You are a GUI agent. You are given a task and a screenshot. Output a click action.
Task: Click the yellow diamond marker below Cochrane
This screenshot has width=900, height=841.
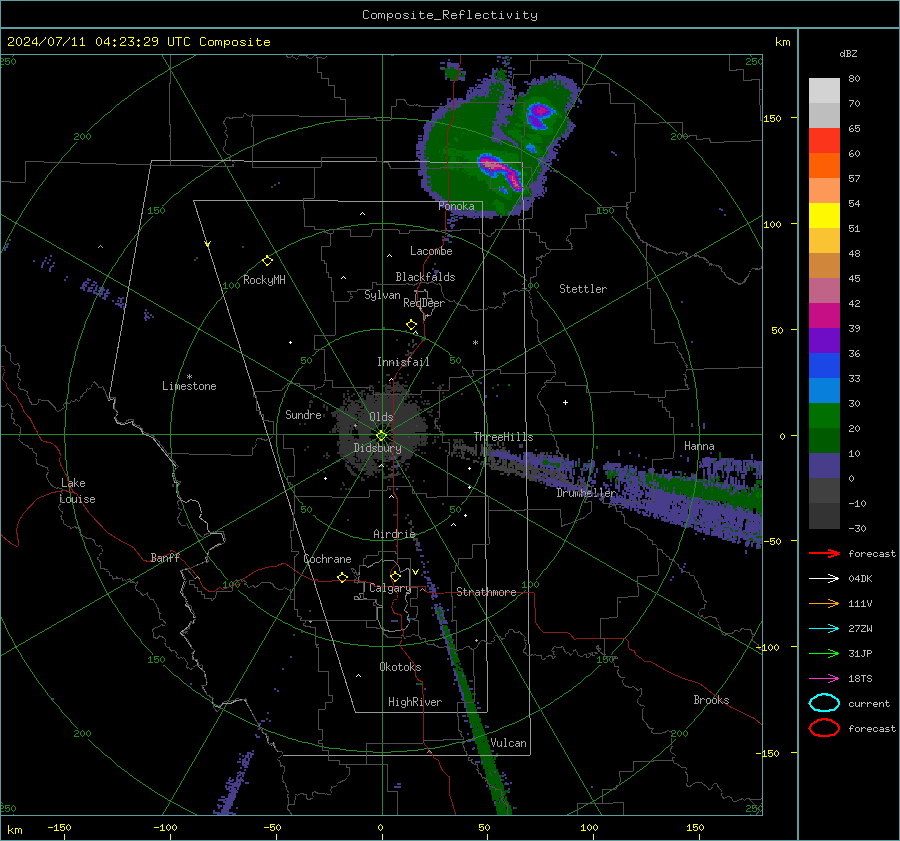point(342,577)
